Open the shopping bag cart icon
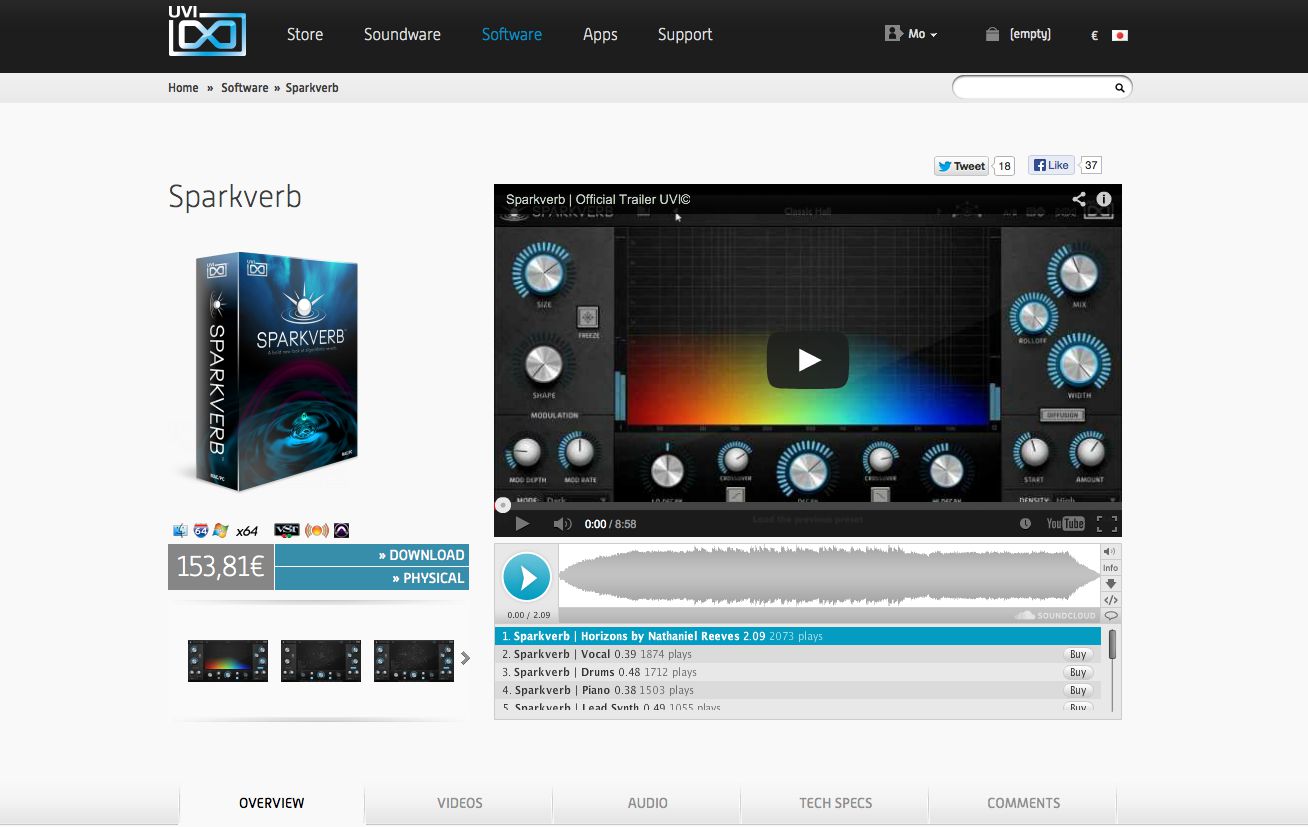 tap(992, 34)
